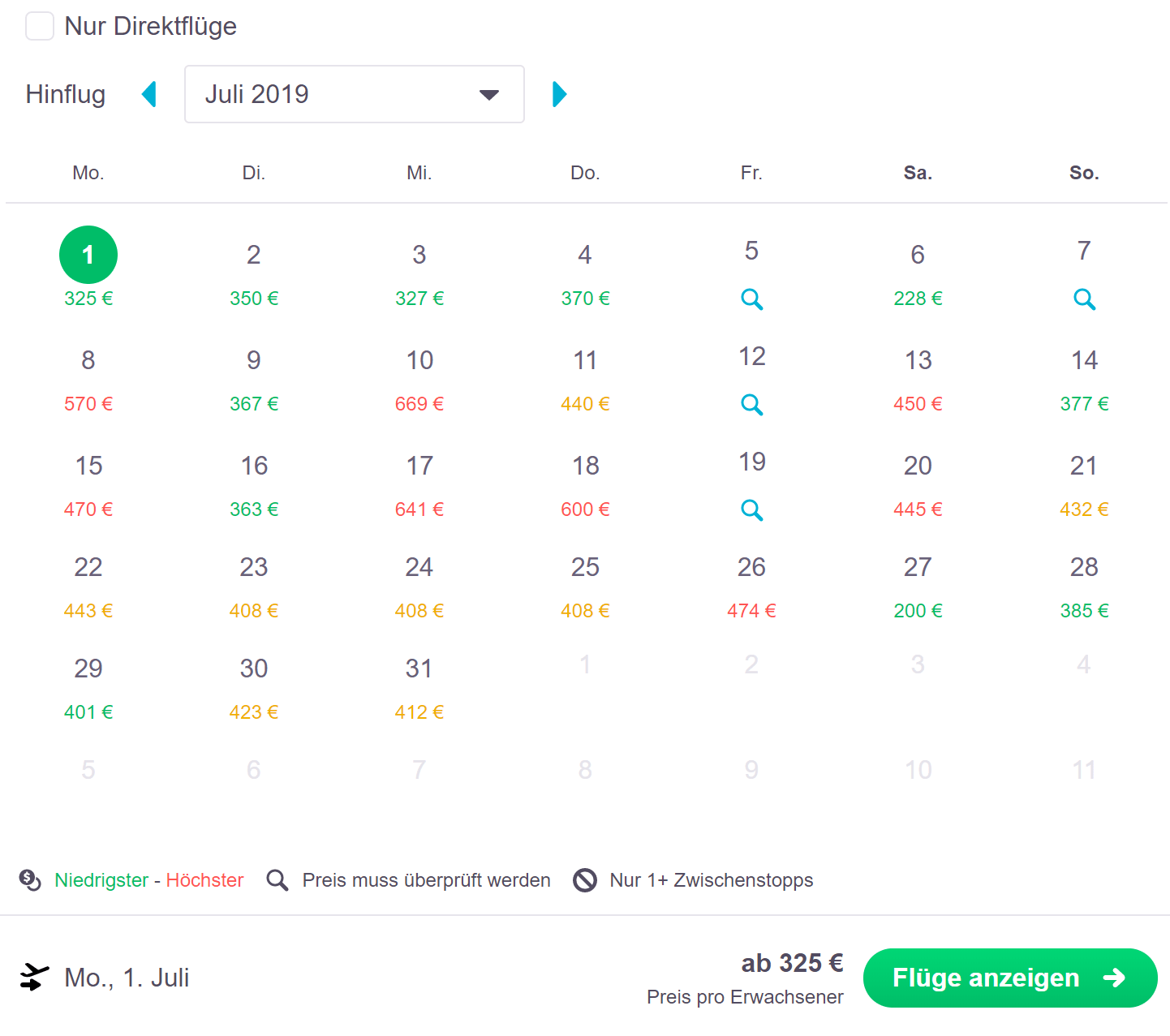This screenshot has width=1170, height=1036.
Task: Select July 22 at 443 €
Action: 88,587
